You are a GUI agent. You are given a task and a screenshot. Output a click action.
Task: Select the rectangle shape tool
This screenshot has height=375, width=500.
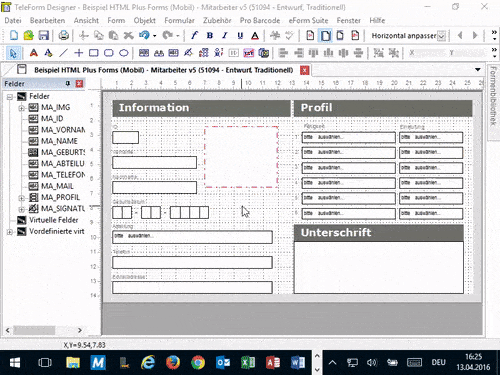click(x=94, y=53)
